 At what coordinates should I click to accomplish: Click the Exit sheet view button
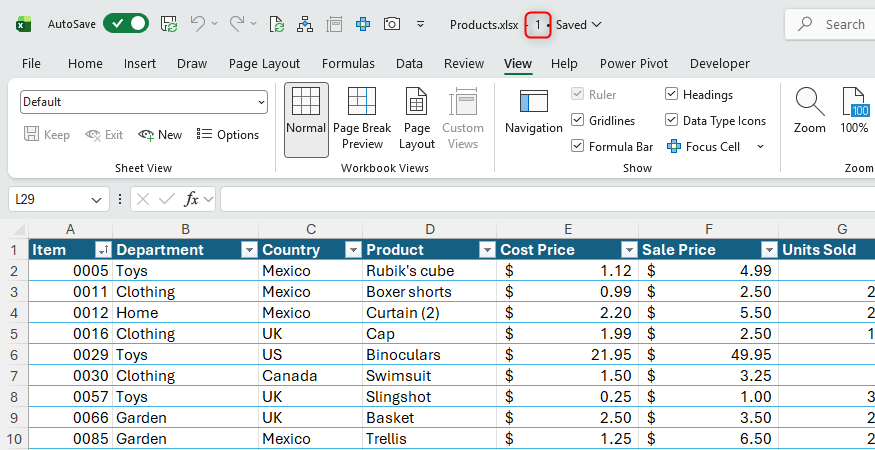click(x=104, y=135)
